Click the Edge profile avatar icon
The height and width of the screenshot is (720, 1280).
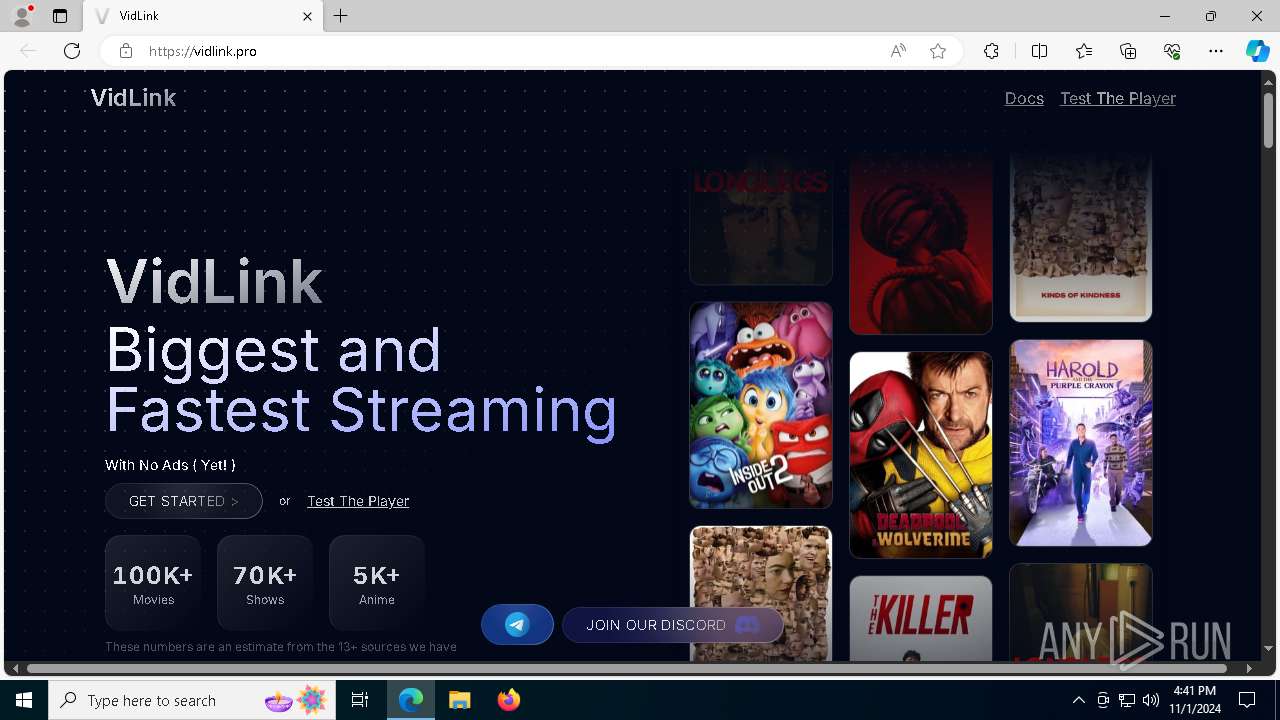click(22, 16)
